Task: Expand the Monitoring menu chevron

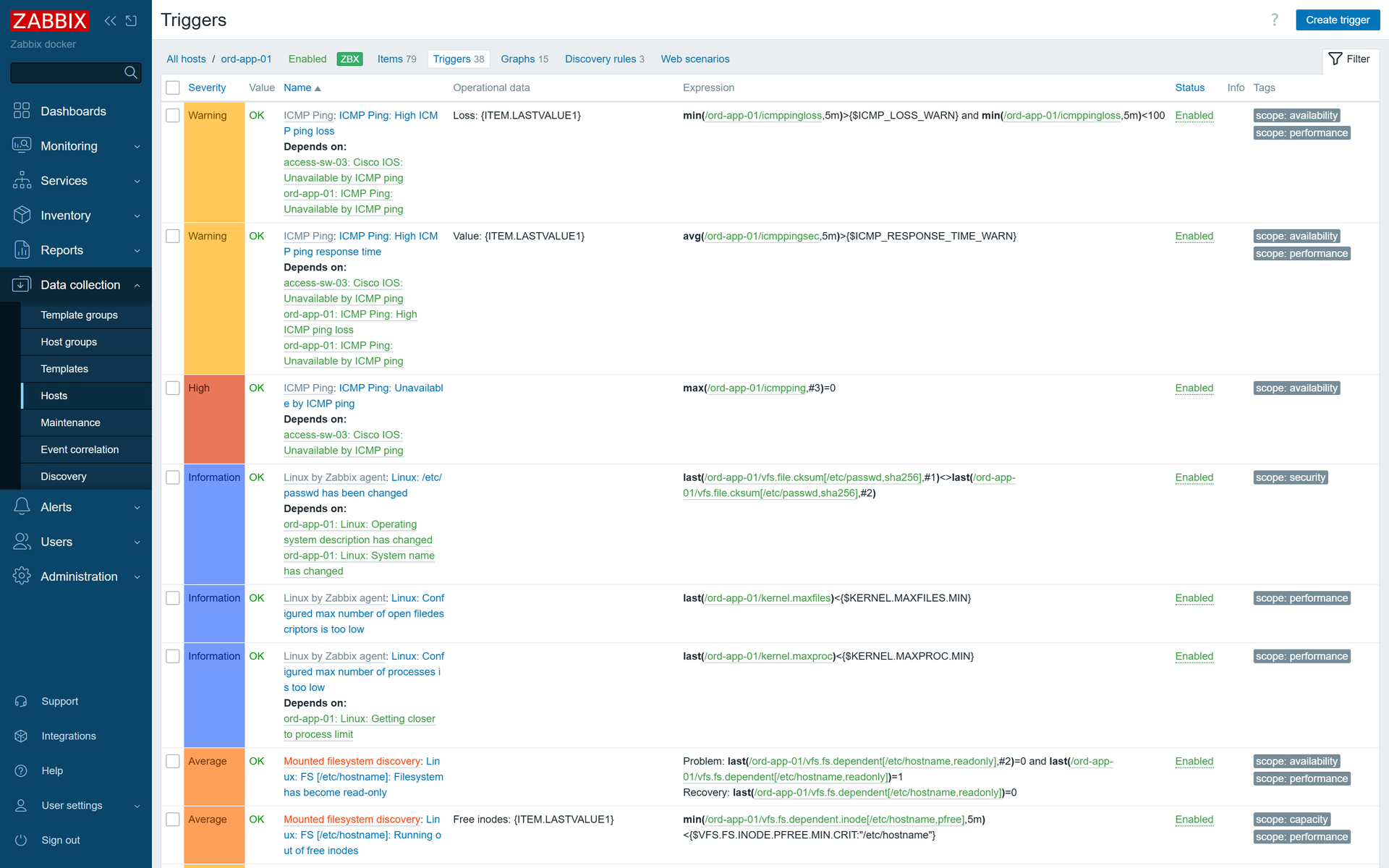Action: [137, 146]
